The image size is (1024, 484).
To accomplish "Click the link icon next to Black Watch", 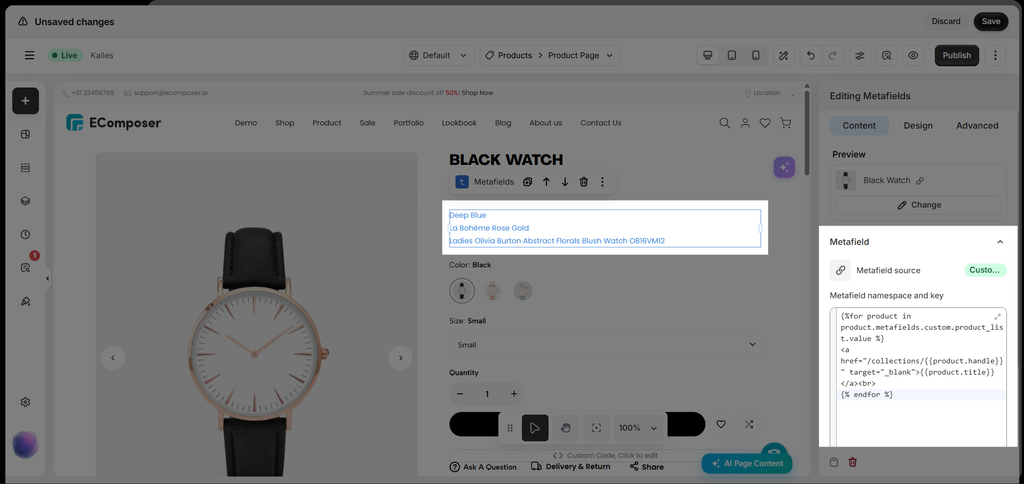I will (920, 181).
